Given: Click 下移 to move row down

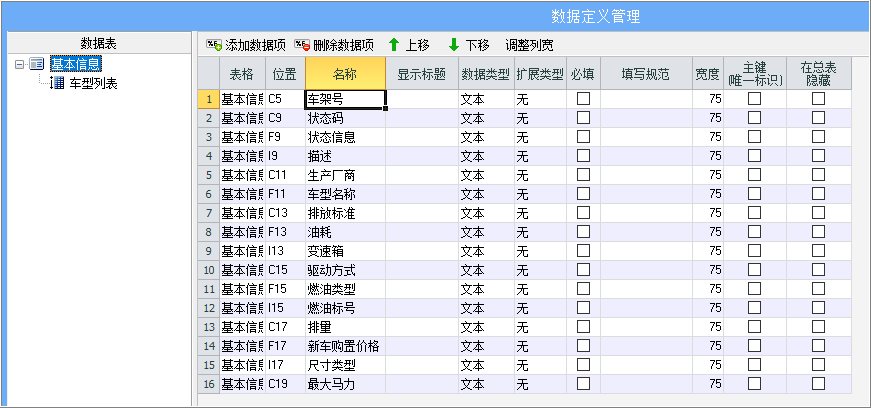Looking at the screenshot, I should pyautogui.click(x=469, y=45).
